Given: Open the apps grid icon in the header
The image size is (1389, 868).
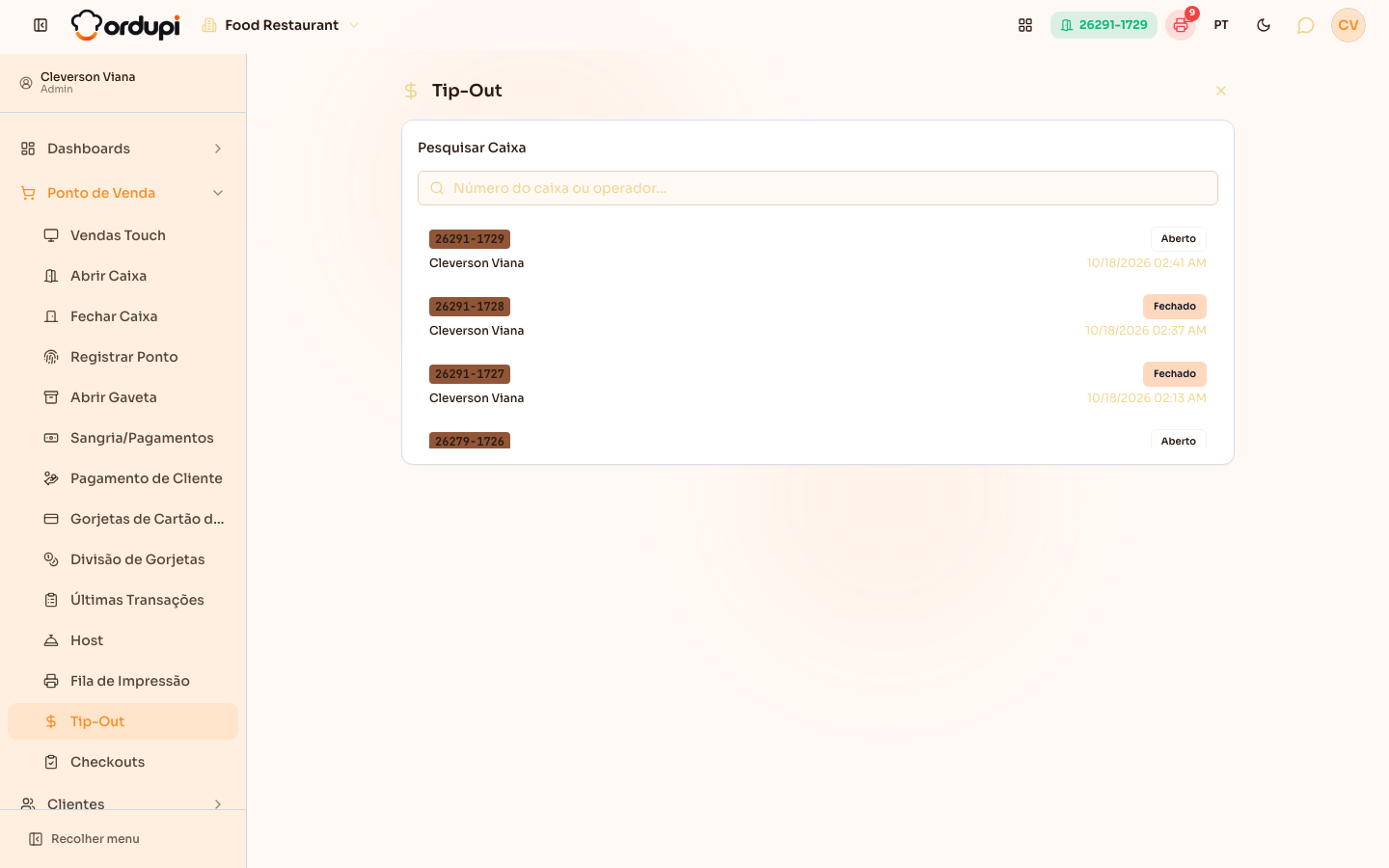Looking at the screenshot, I should pos(1025,25).
